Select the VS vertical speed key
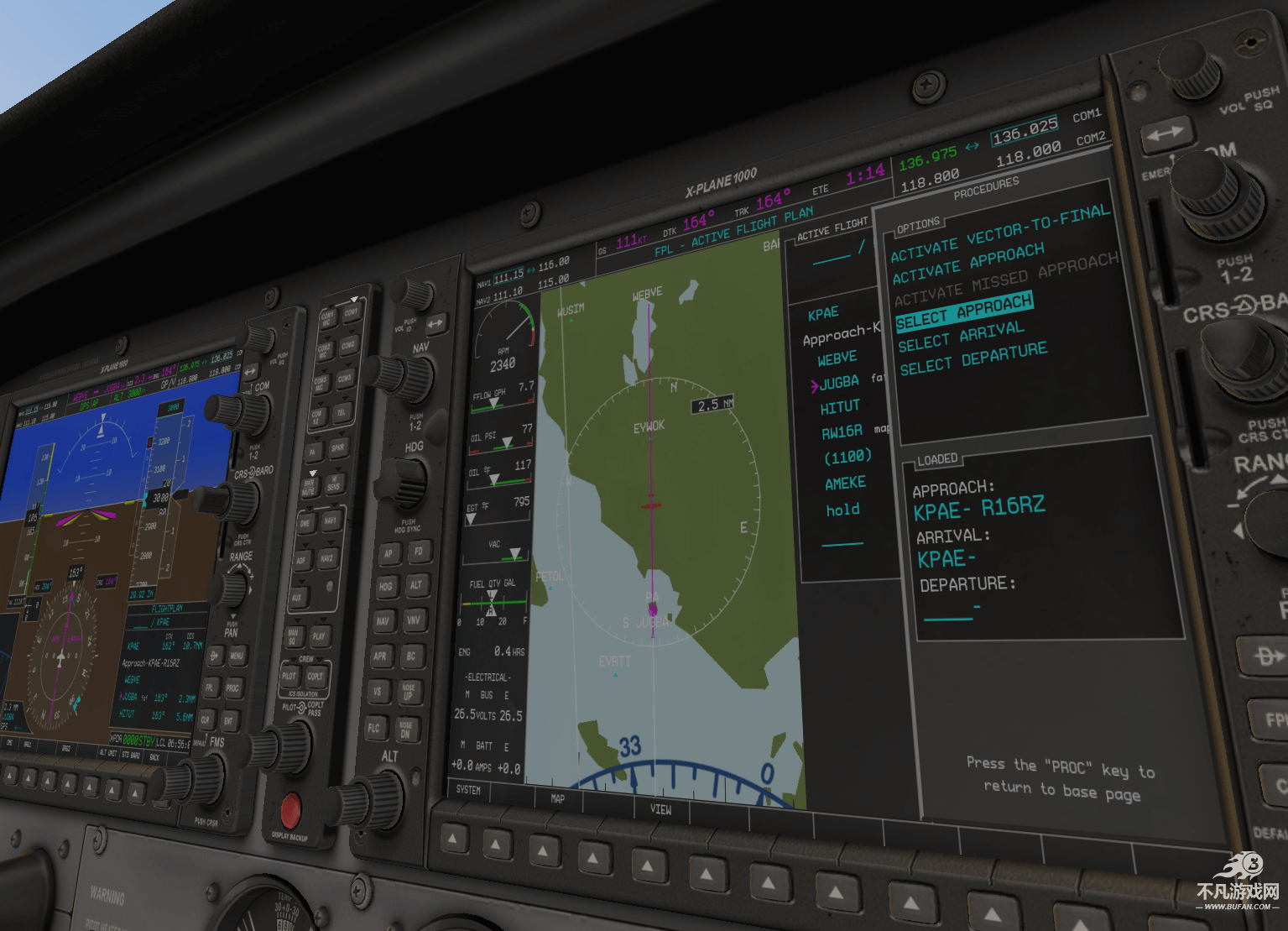Viewport: 1288px width, 931px height. [378, 692]
